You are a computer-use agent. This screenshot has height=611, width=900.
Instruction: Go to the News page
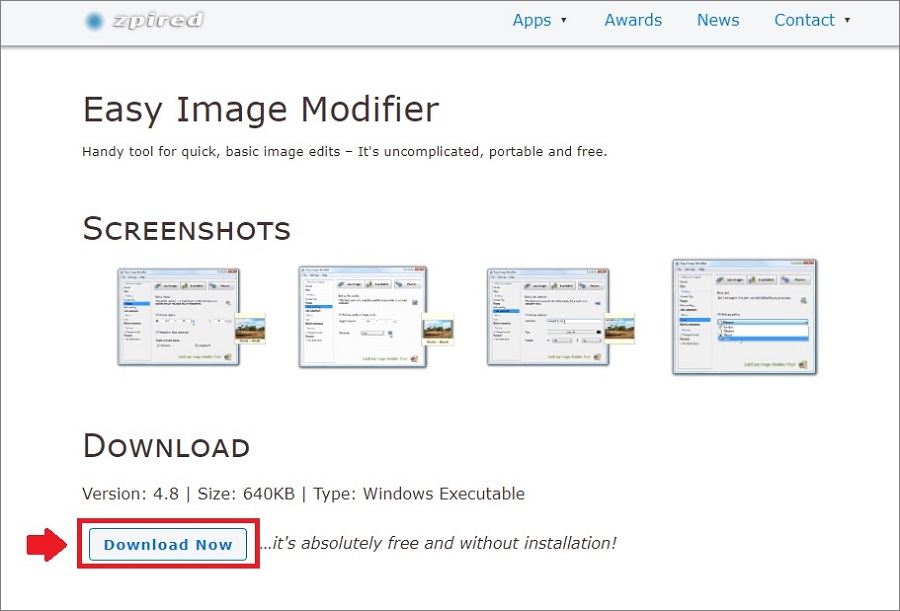(717, 20)
